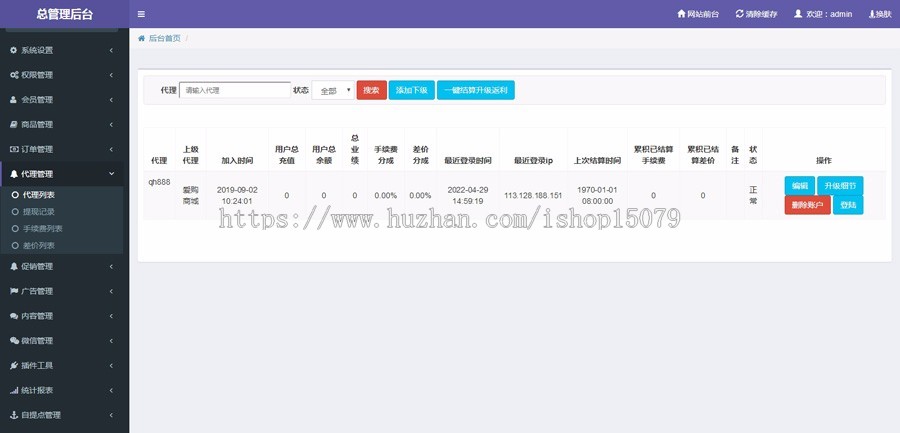This screenshot has height=433, width=900.
Task: Click the circle icon beside 手续费列表
Action: coord(15,229)
